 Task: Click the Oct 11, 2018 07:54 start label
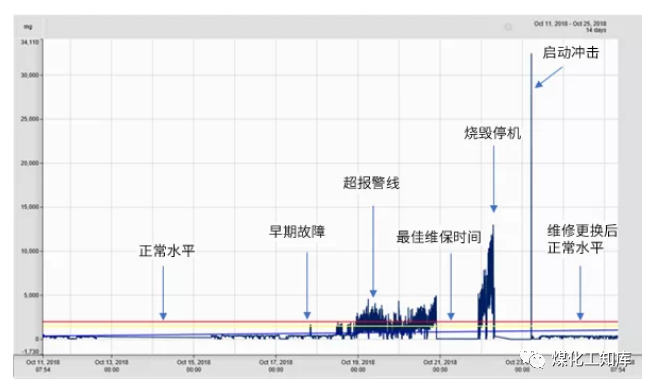click(x=43, y=365)
